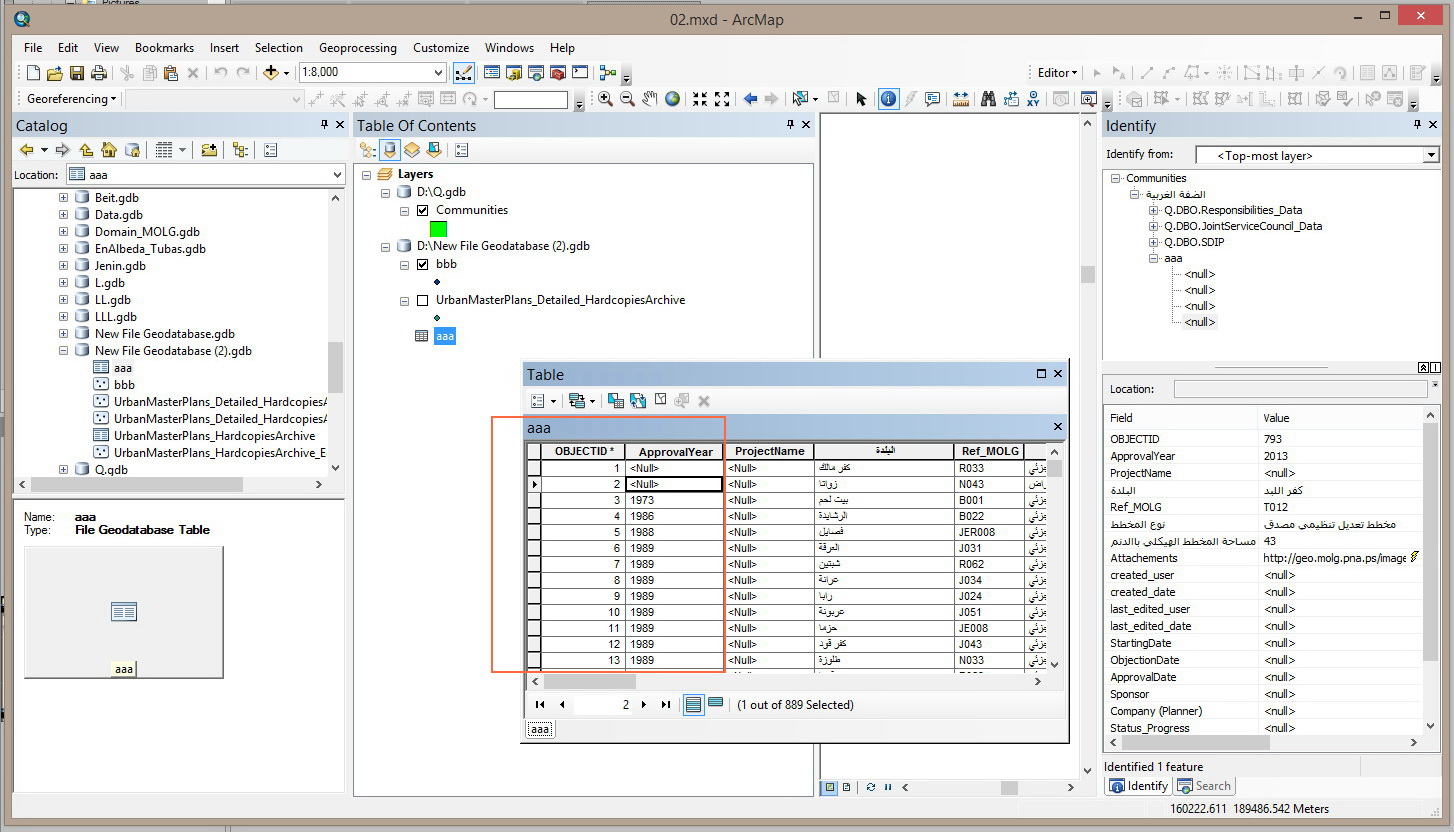Expand the Beit.gdb node in Catalog
Viewport: 1454px width, 832px height.
coord(64,198)
